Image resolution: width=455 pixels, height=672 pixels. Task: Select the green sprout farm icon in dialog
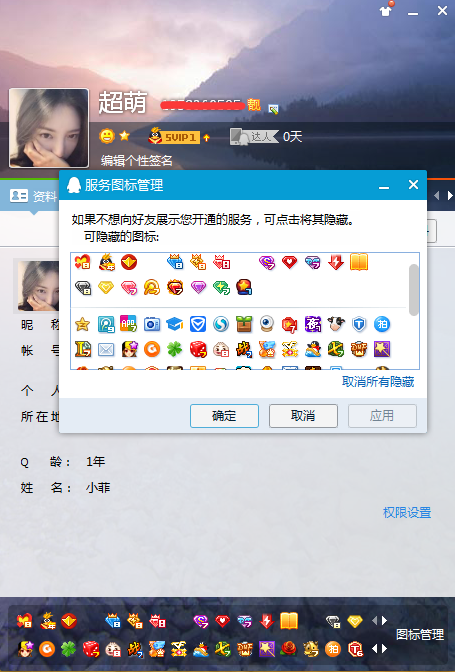(244, 324)
